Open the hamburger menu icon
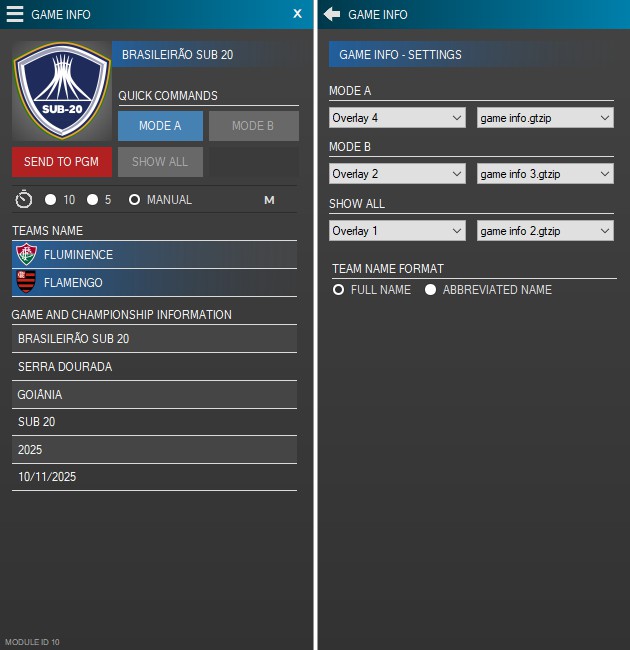This screenshot has height=650, width=630. [15, 14]
